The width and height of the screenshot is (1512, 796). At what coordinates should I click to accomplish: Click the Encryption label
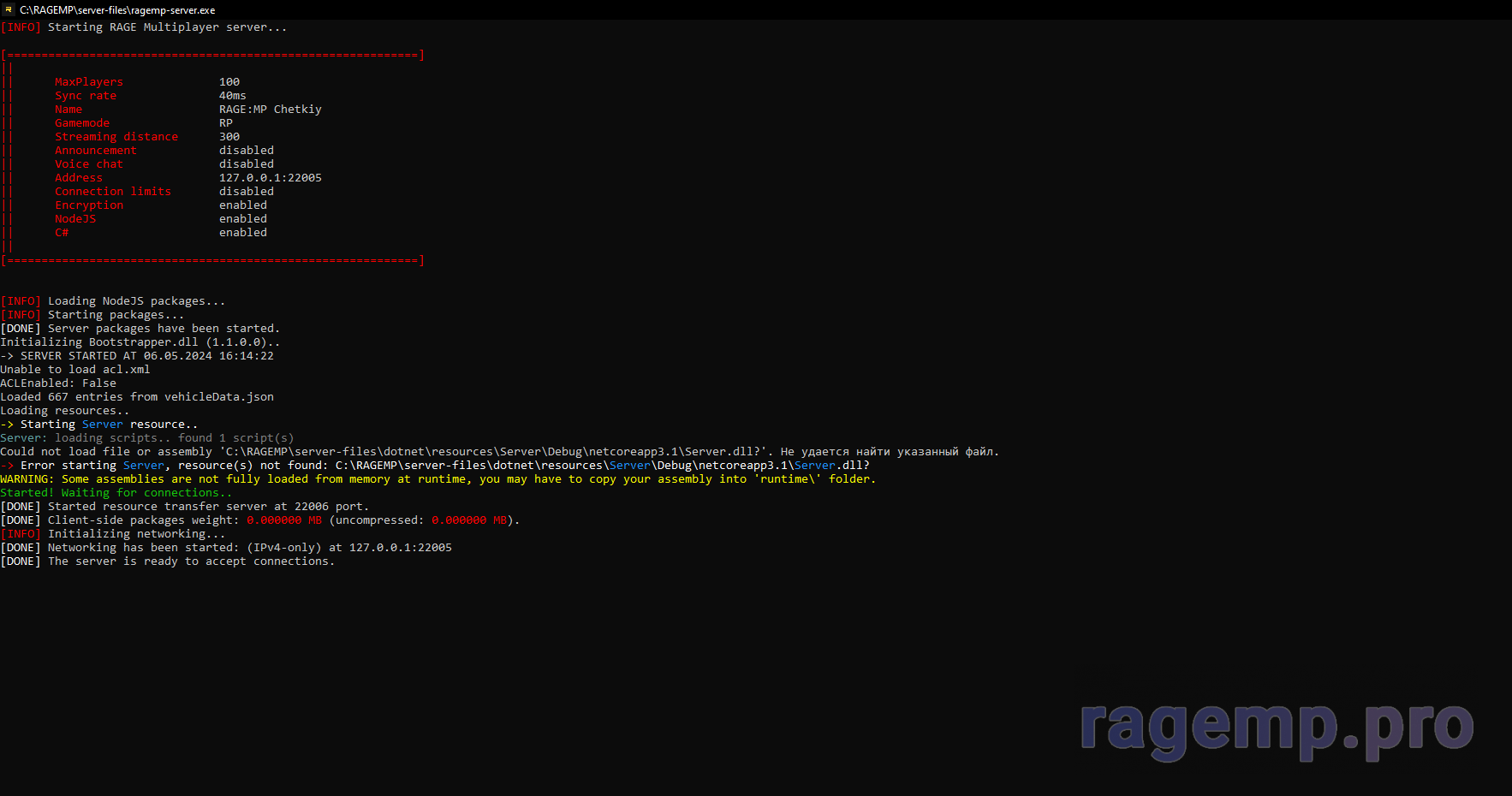tap(89, 205)
